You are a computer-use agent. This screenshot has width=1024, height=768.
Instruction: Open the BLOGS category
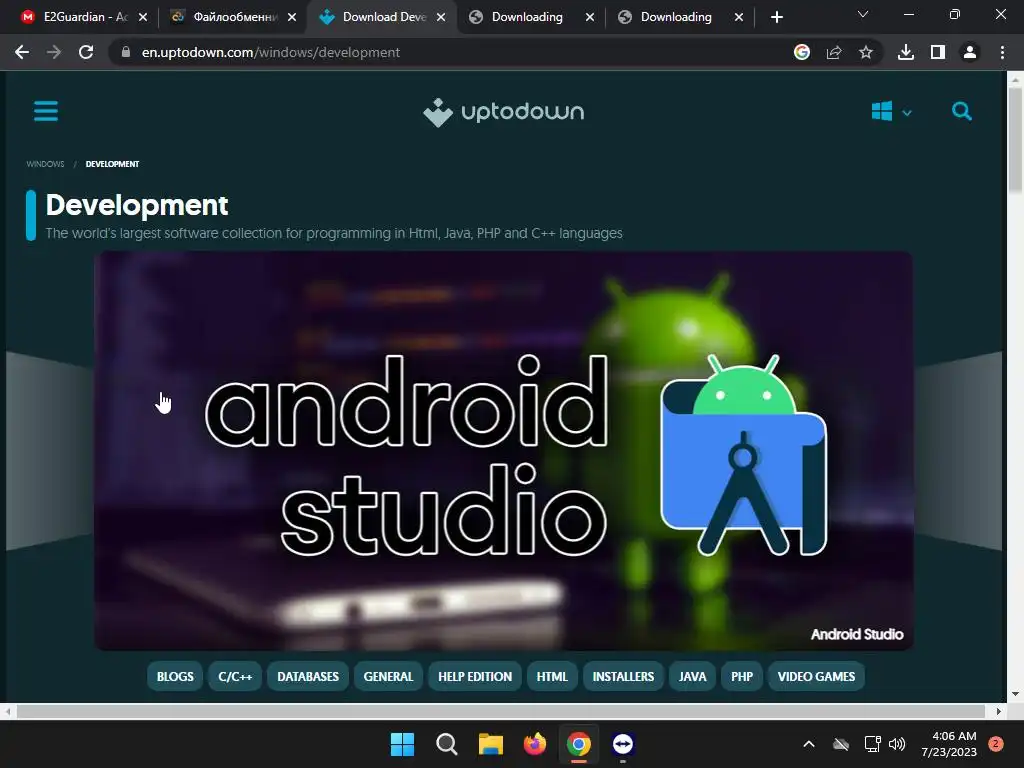[x=175, y=677]
